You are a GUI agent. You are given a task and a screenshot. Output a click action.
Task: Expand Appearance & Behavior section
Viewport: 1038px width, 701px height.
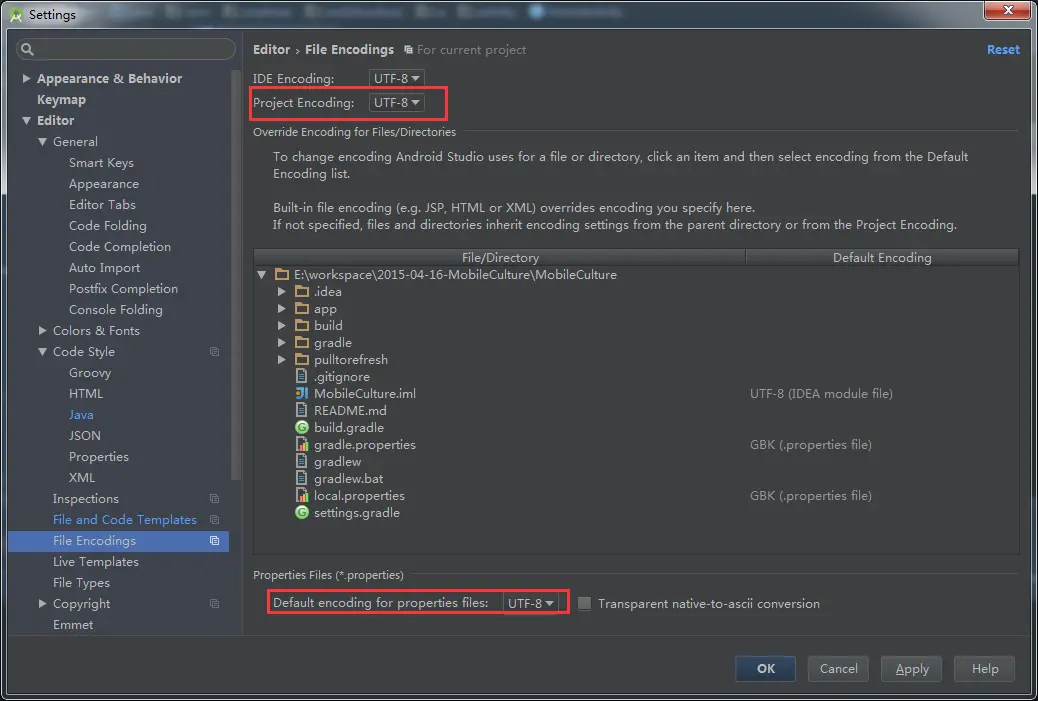click(x=26, y=78)
